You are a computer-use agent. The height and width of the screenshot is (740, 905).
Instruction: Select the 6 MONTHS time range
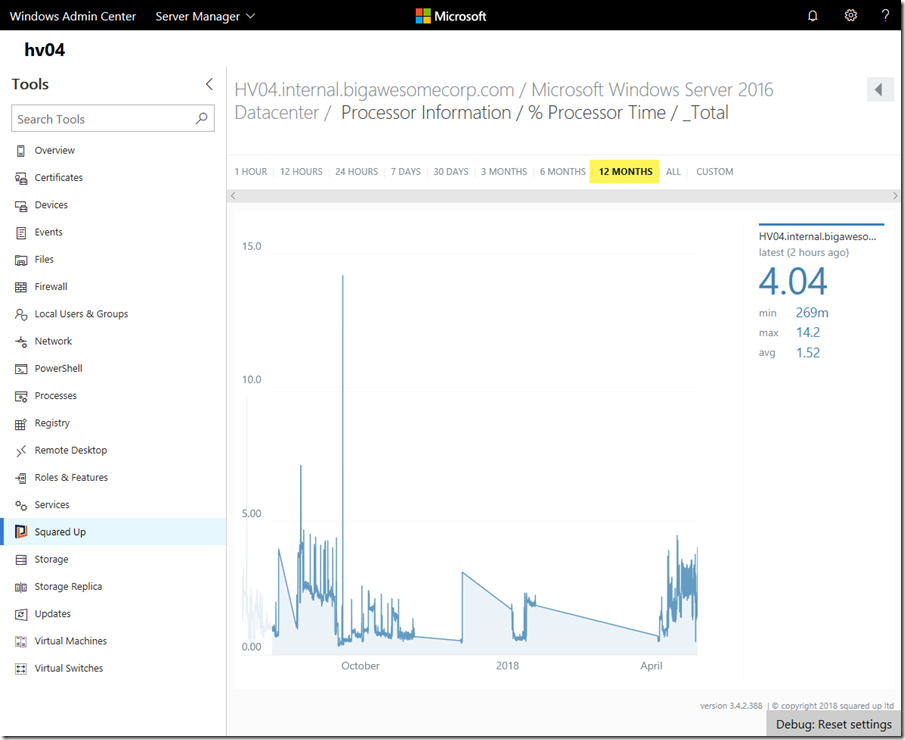563,171
